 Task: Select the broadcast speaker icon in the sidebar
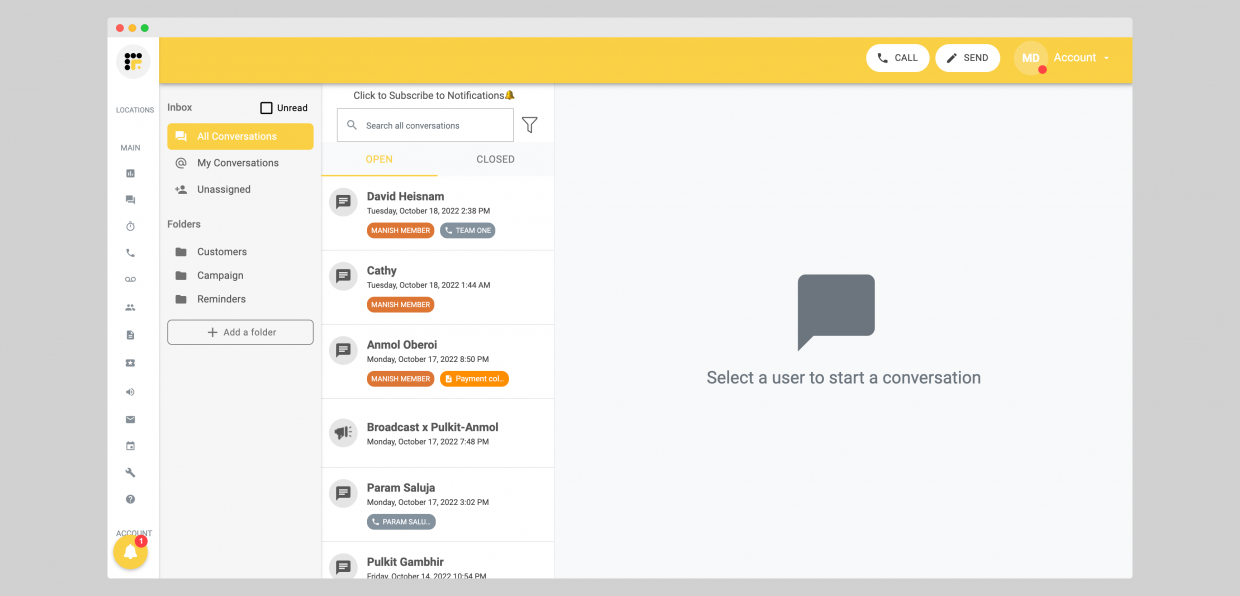pos(130,391)
